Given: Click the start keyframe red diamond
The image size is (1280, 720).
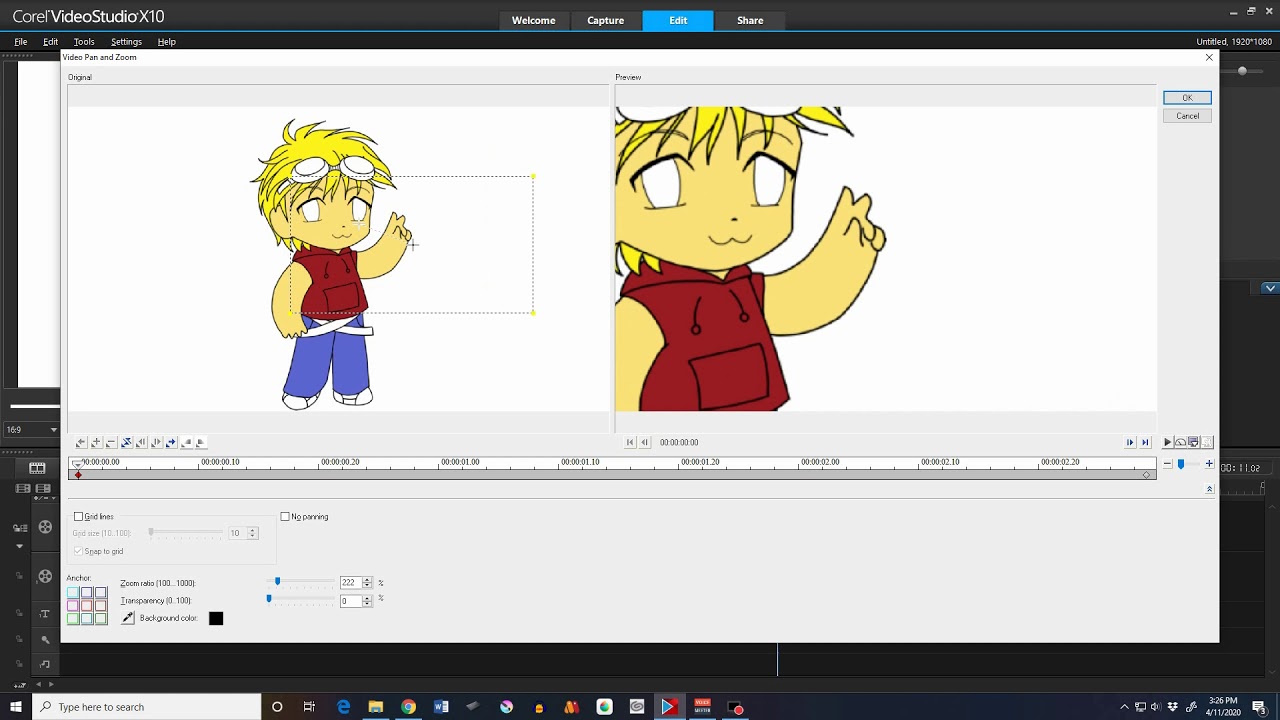Looking at the screenshot, I should 78,474.
